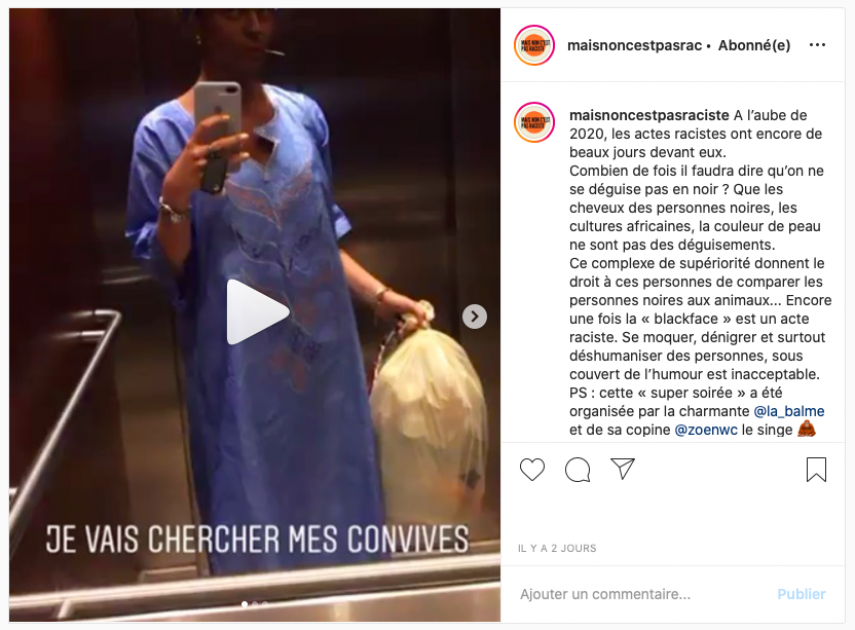Share post with paper plane icon

pyautogui.click(x=622, y=469)
